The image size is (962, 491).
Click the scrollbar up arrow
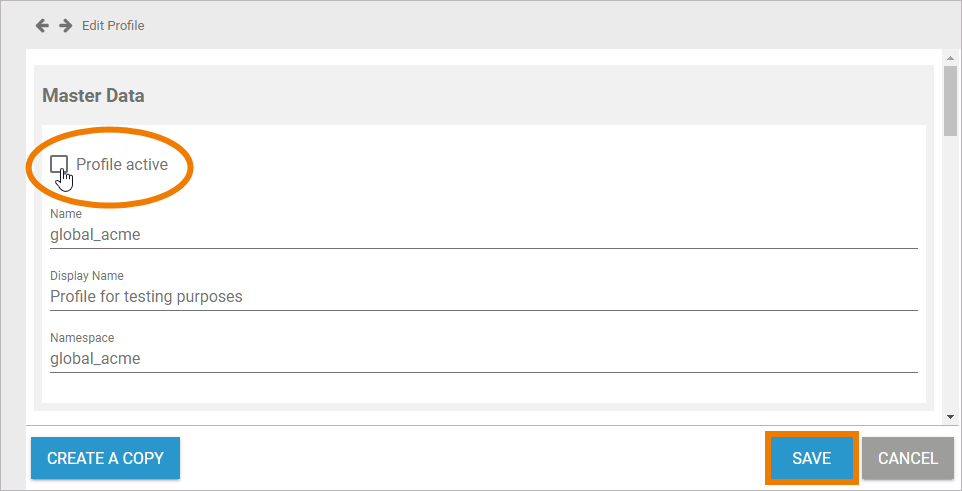(x=950, y=58)
